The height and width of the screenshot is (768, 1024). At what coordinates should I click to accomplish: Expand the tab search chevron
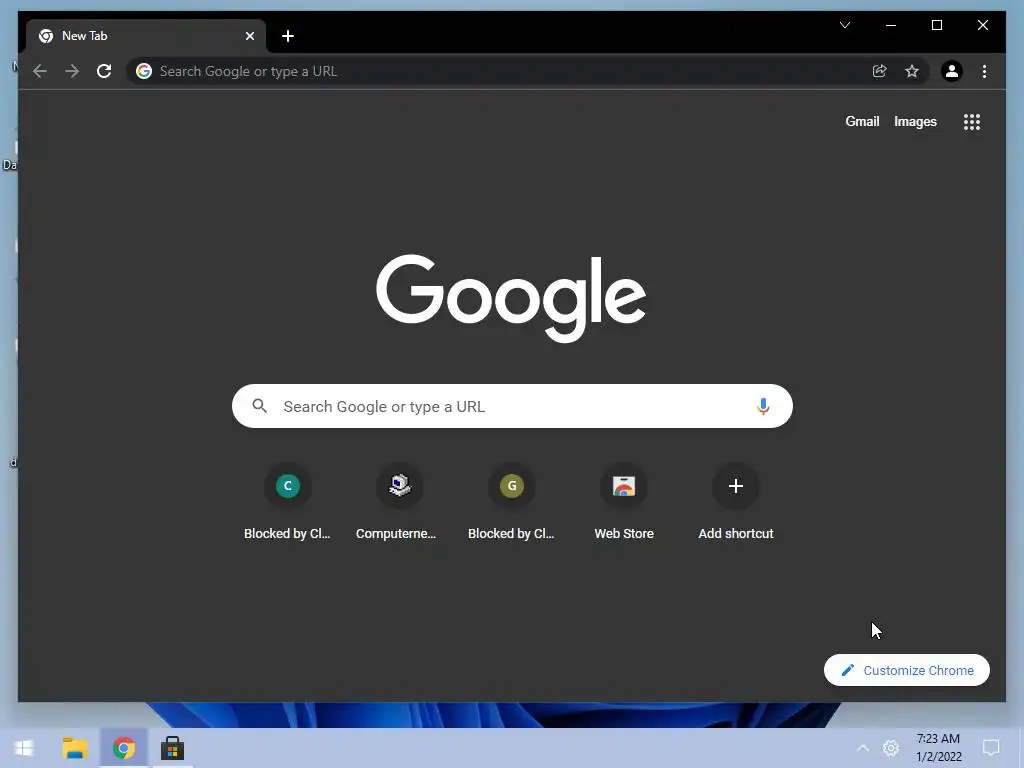[x=845, y=25]
